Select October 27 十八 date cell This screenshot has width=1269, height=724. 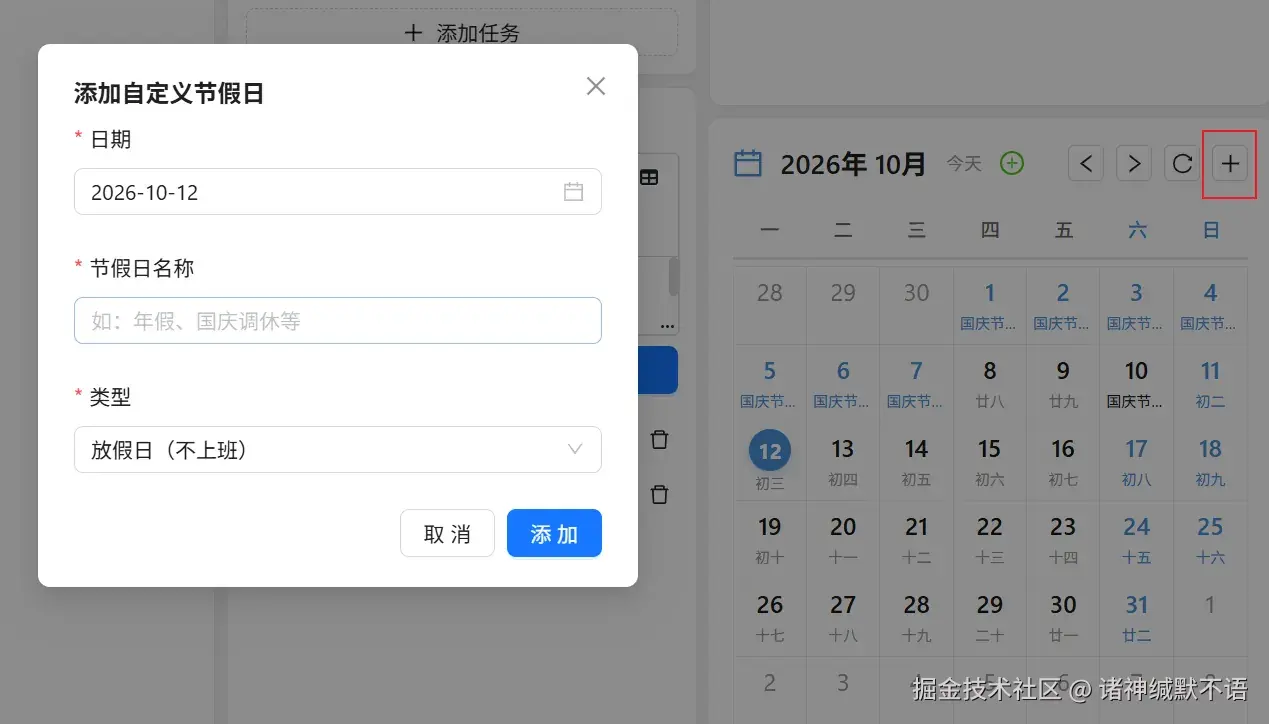(843, 618)
